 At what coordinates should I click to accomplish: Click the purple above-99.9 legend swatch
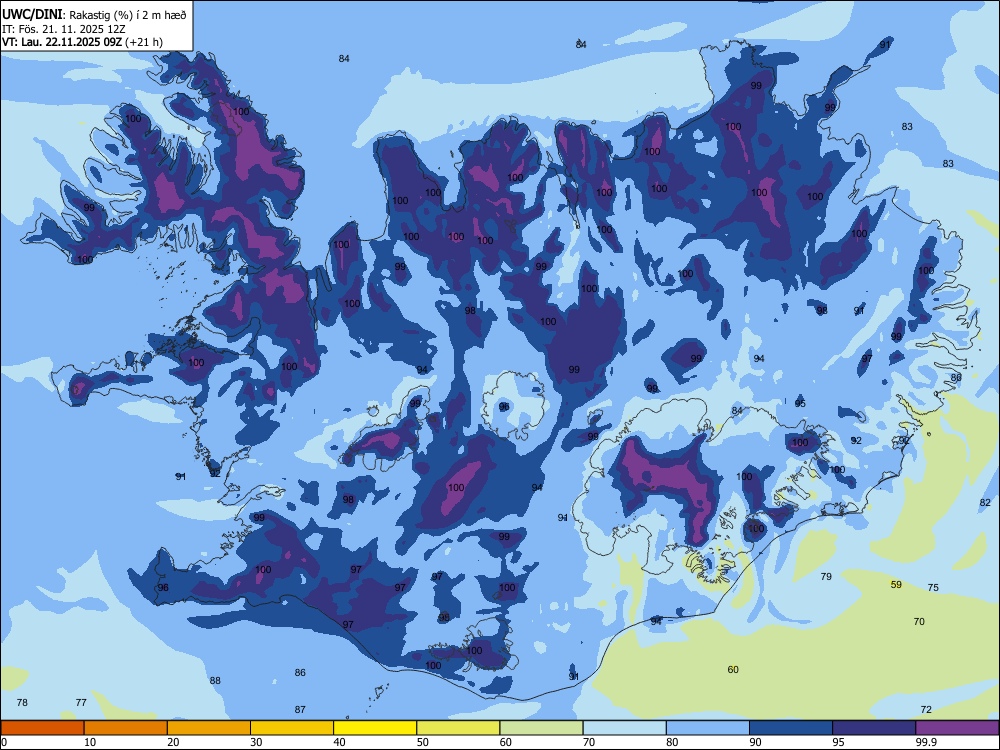click(957, 728)
